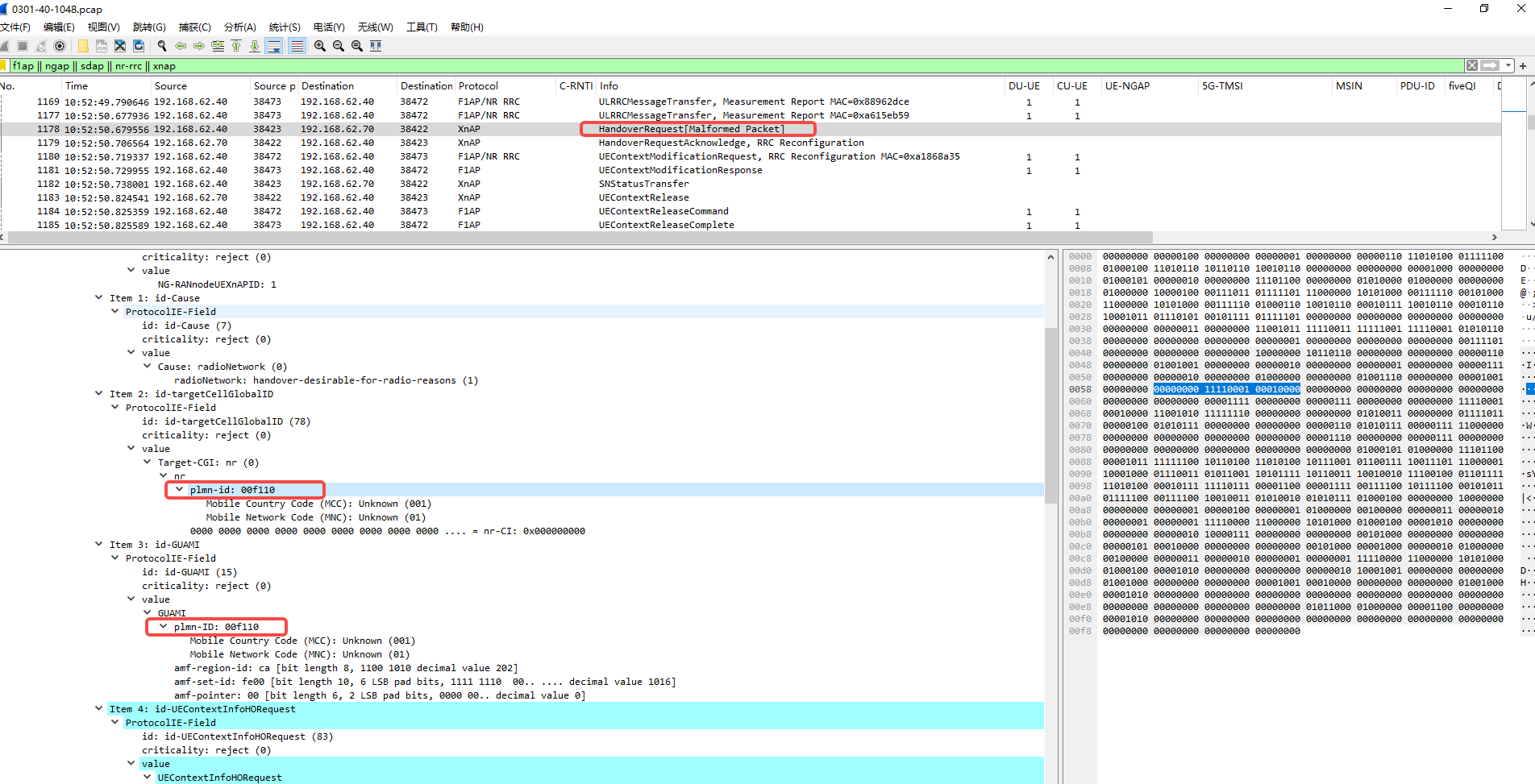
Task: Open the 分析(A) menu
Action: tap(239, 27)
